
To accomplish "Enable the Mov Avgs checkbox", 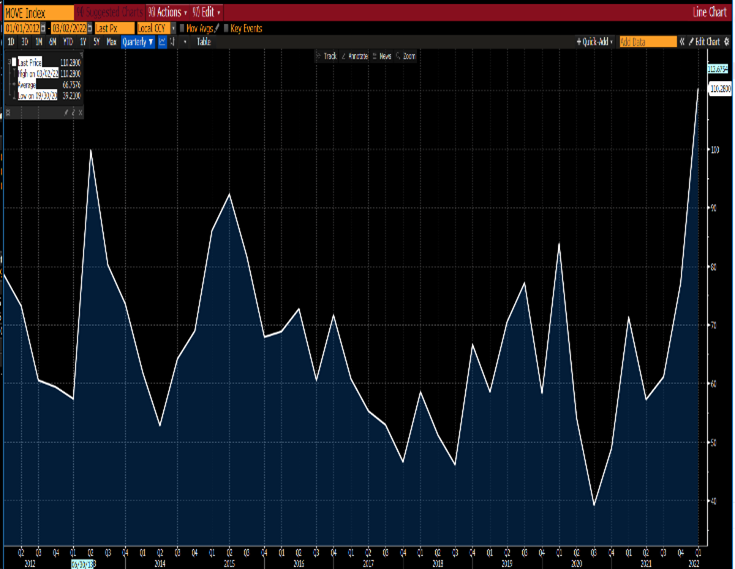I will click(181, 28).
